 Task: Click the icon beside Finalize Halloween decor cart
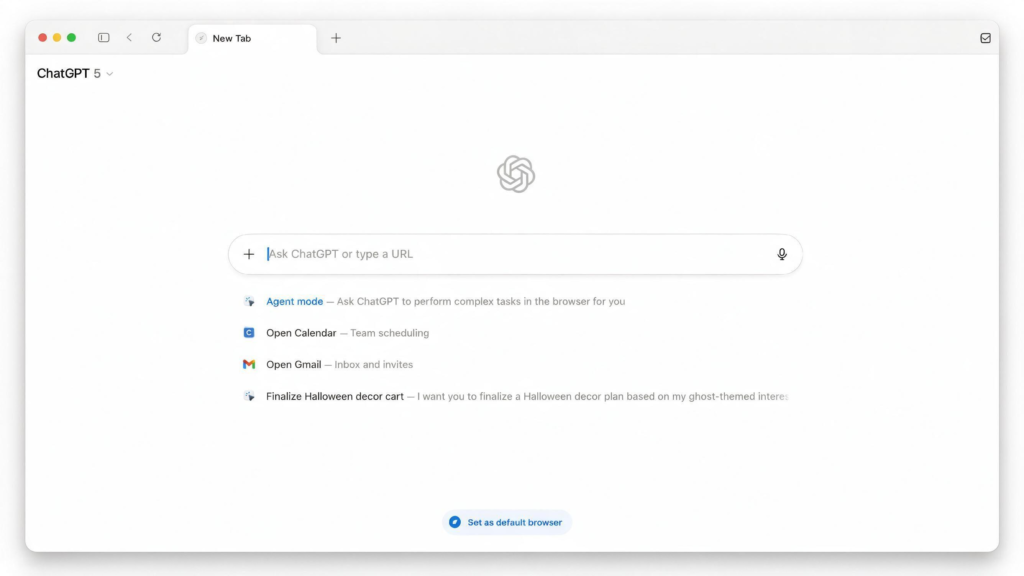point(249,396)
